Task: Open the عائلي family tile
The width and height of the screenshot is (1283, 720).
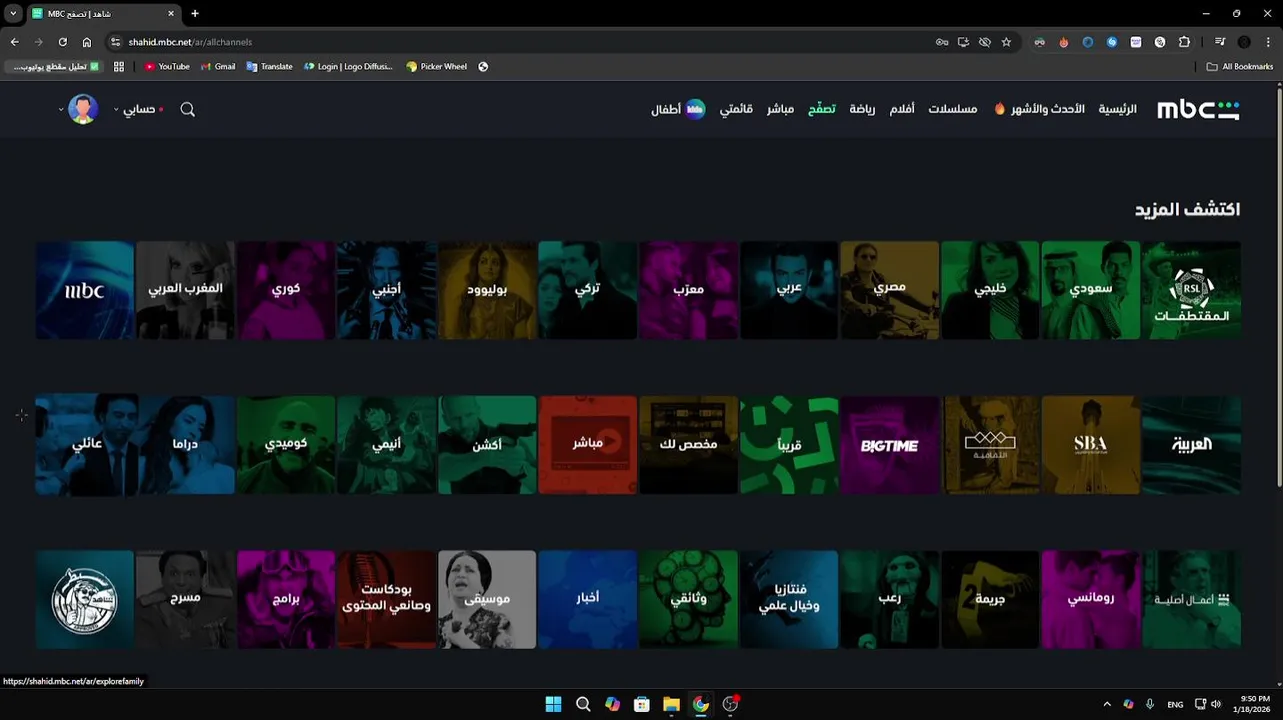Action: (85, 445)
